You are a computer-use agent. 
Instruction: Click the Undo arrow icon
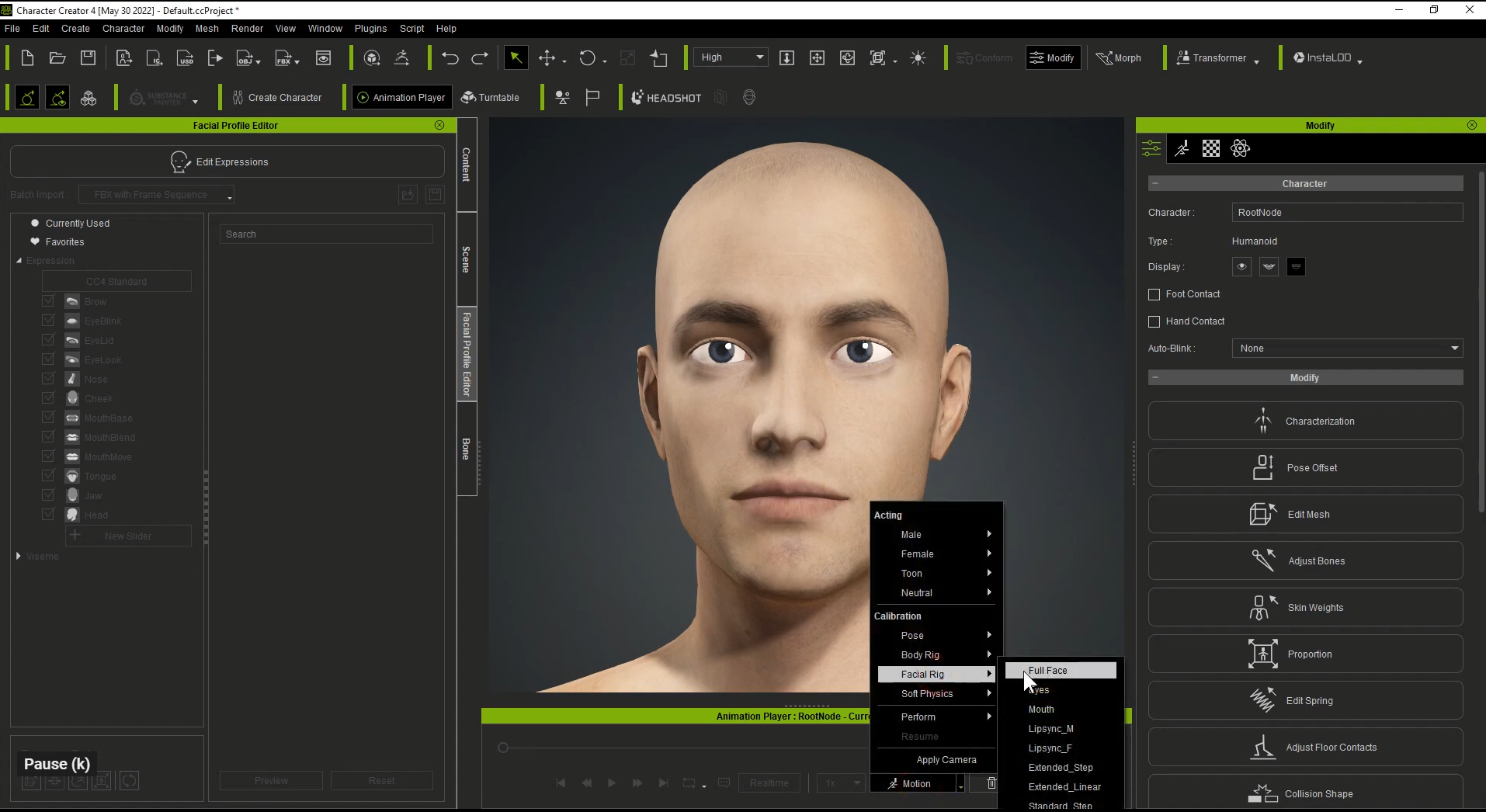450,58
